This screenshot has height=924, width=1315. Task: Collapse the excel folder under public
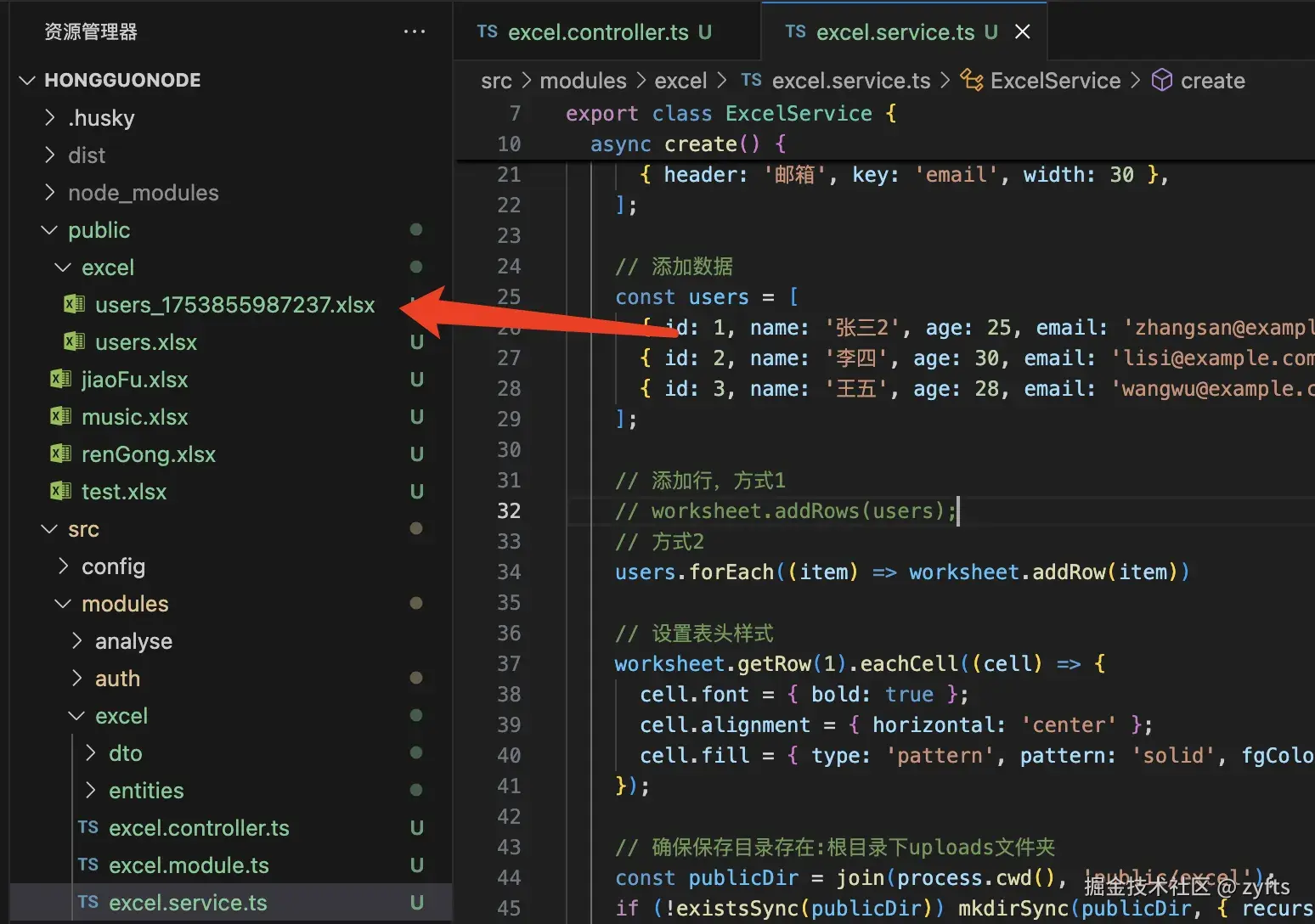[63, 267]
